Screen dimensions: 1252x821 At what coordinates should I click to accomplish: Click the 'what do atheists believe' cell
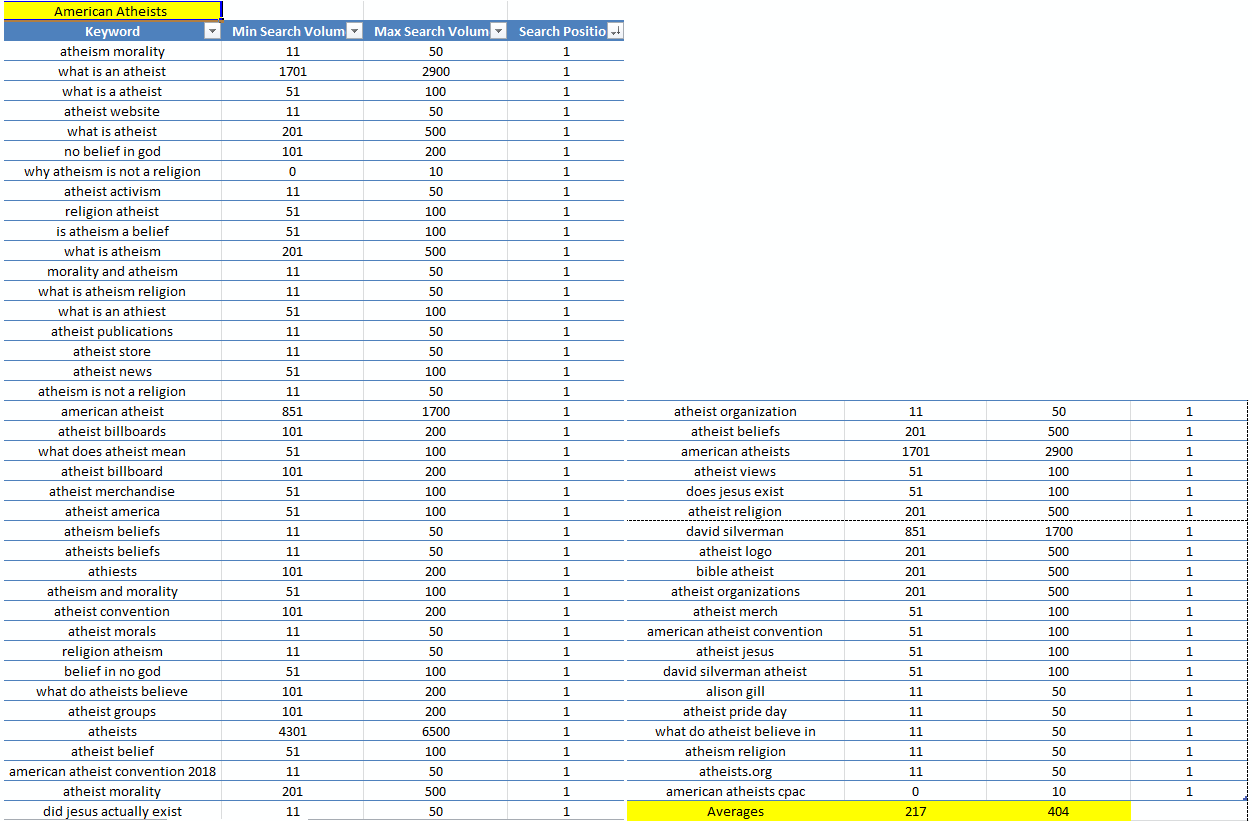112,691
